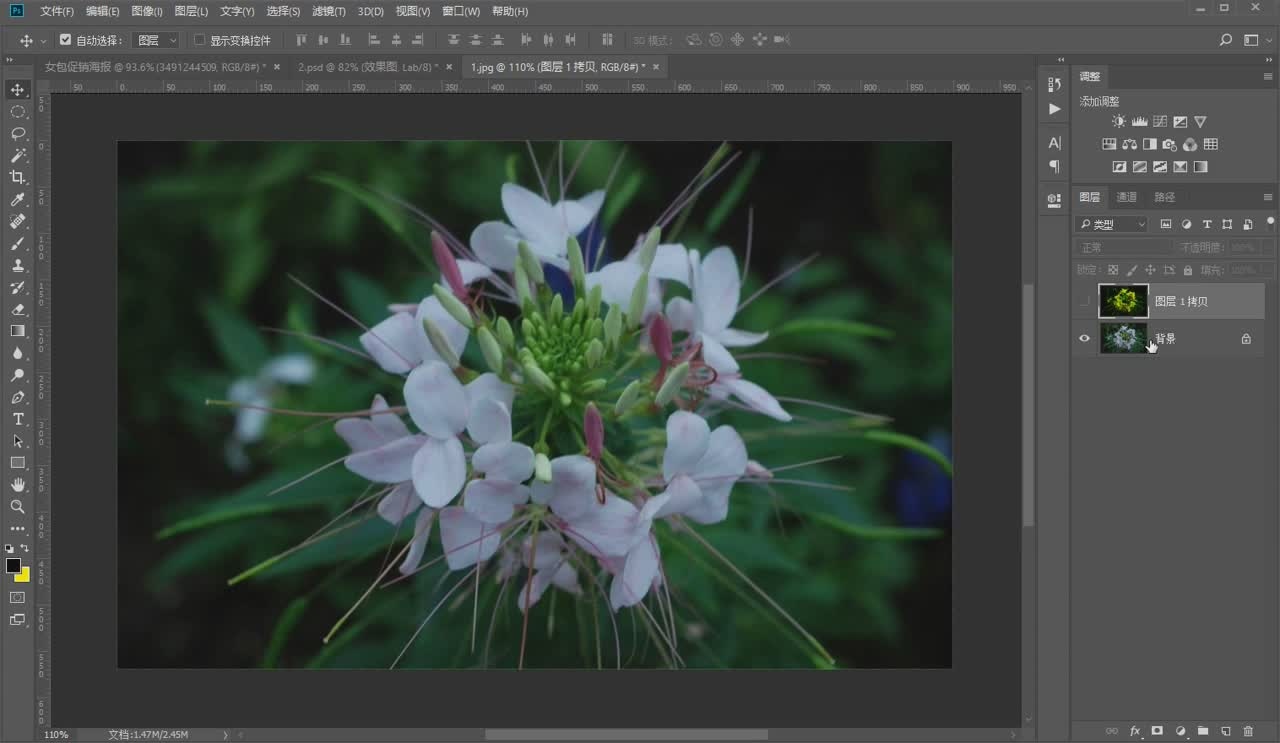Open the 滤镜(T) menu
This screenshot has height=743, width=1280.
pyautogui.click(x=328, y=11)
